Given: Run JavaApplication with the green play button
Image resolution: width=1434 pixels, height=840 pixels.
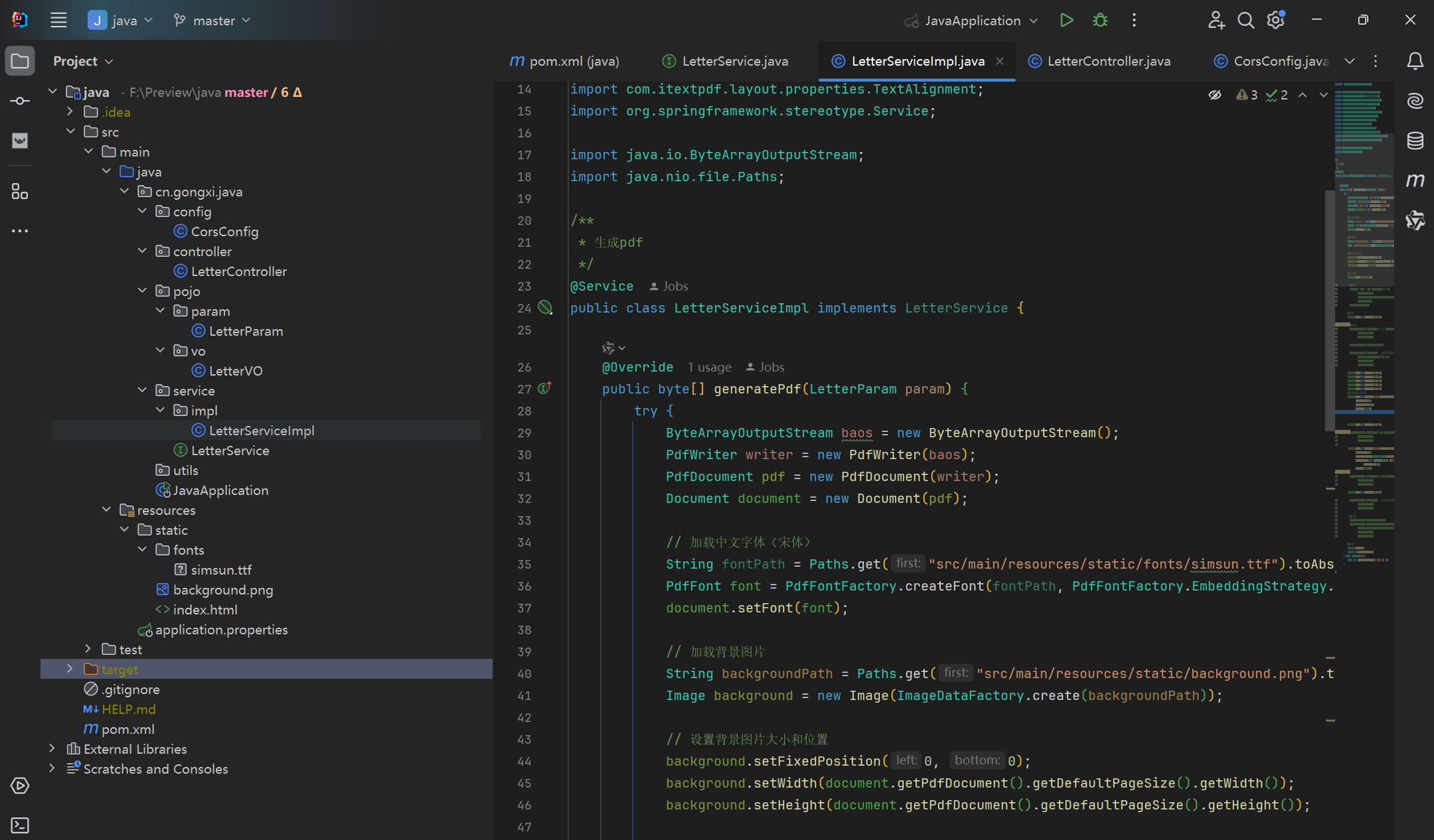Looking at the screenshot, I should pos(1066,20).
